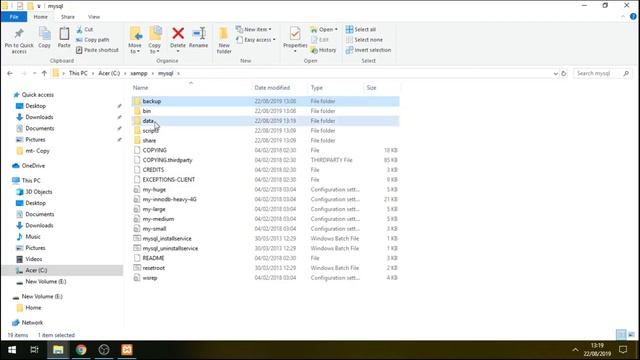The image size is (640, 360).
Task: Open the New item dropdown
Action: [x=254, y=29]
